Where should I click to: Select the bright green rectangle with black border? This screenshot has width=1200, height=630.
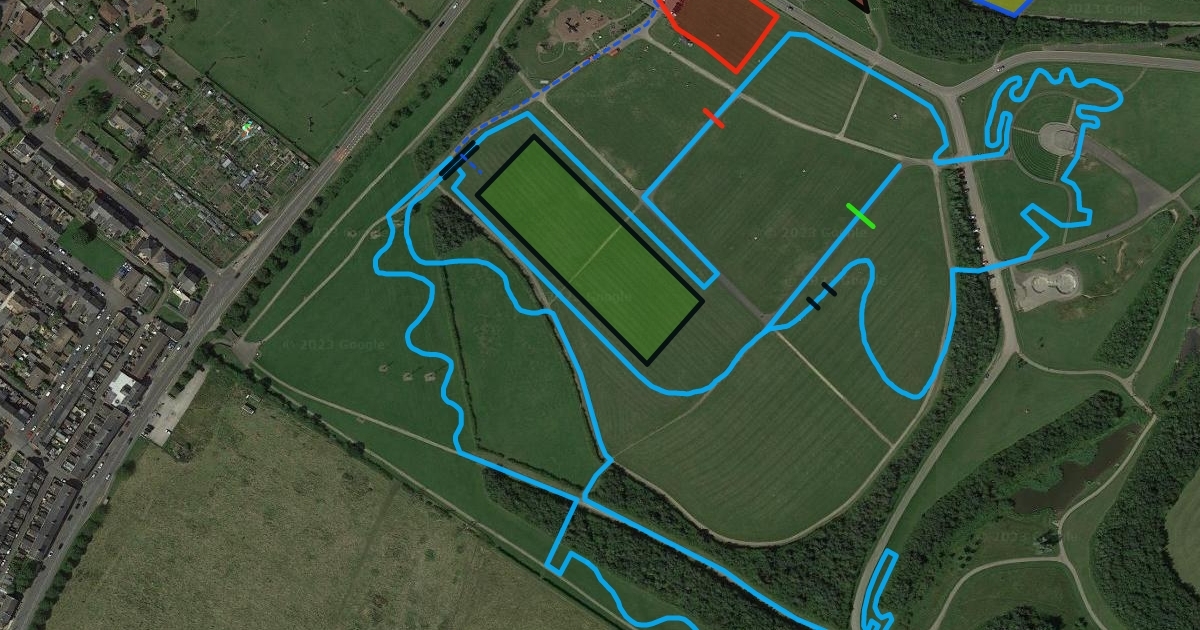coord(590,249)
